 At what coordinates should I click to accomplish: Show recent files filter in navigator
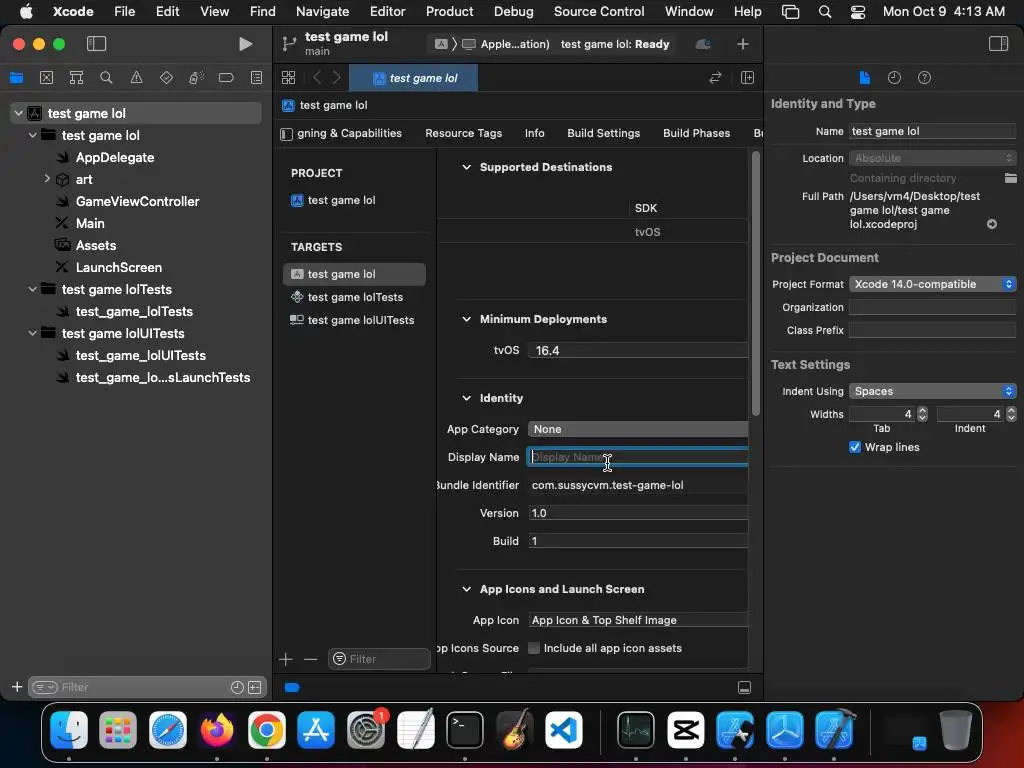tap(237, 687)
